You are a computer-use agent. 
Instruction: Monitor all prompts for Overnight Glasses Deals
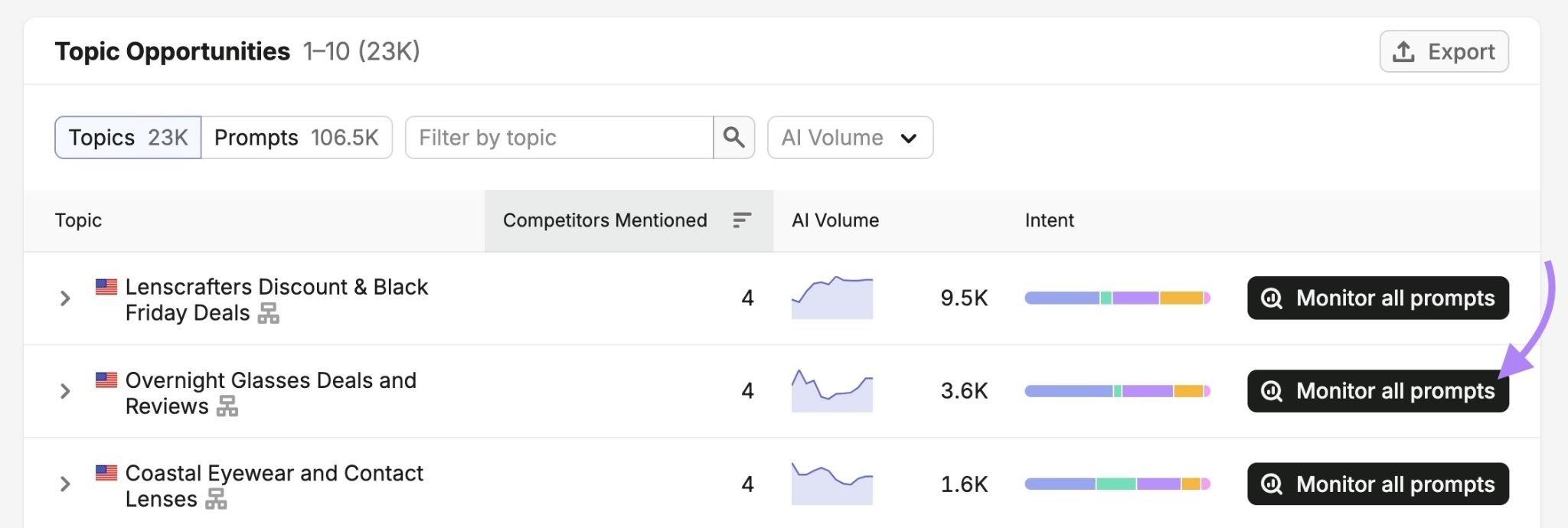click(1378, 391)
